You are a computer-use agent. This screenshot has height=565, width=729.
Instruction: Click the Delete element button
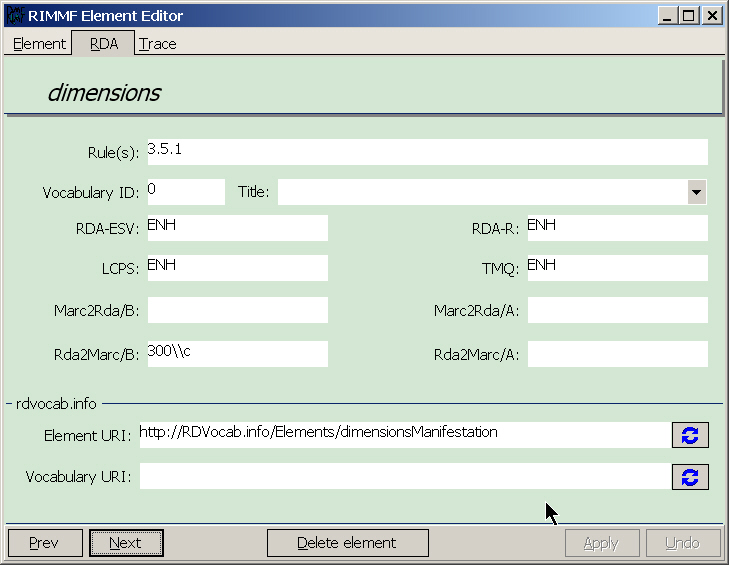(348, 543)
